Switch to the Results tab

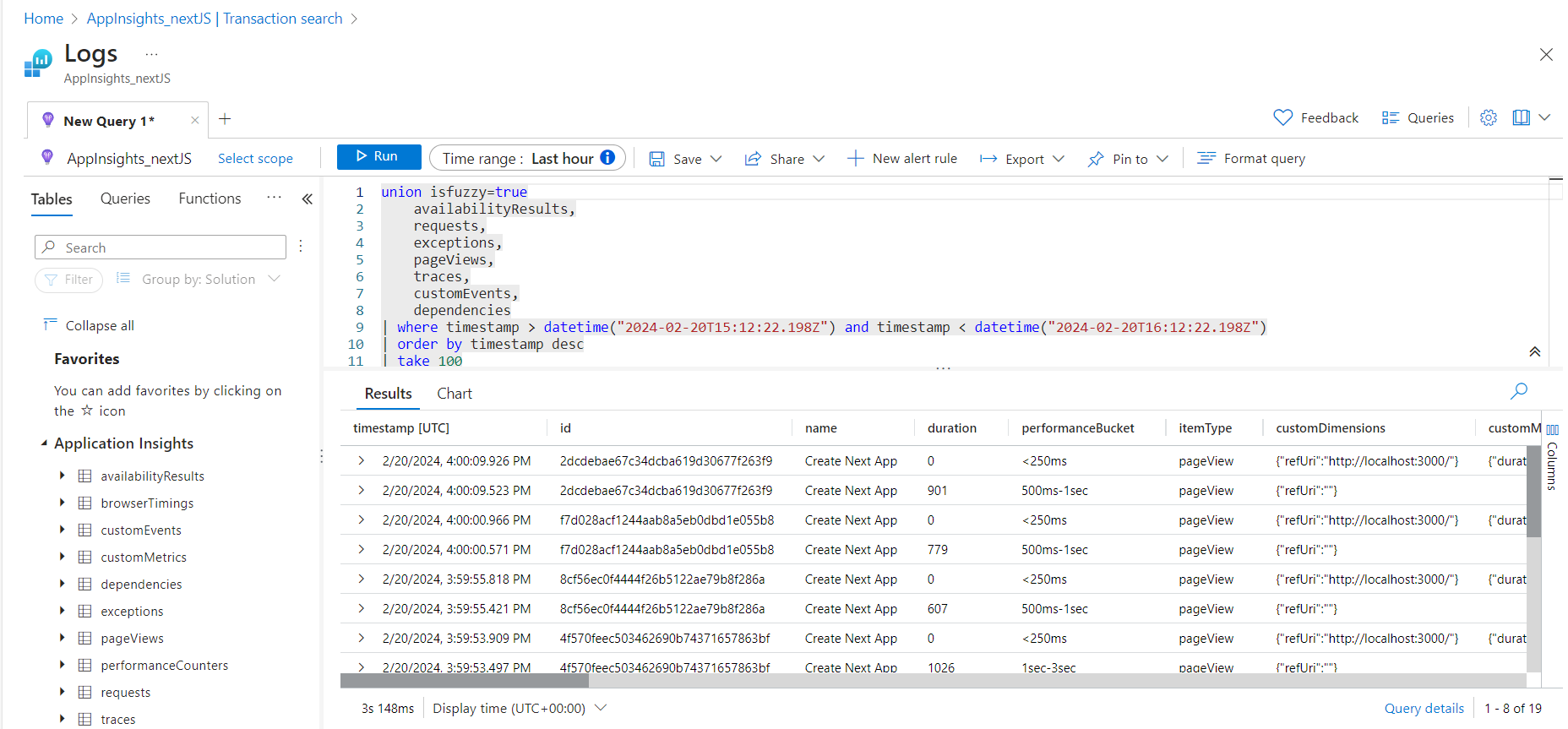tap(388, 394)
